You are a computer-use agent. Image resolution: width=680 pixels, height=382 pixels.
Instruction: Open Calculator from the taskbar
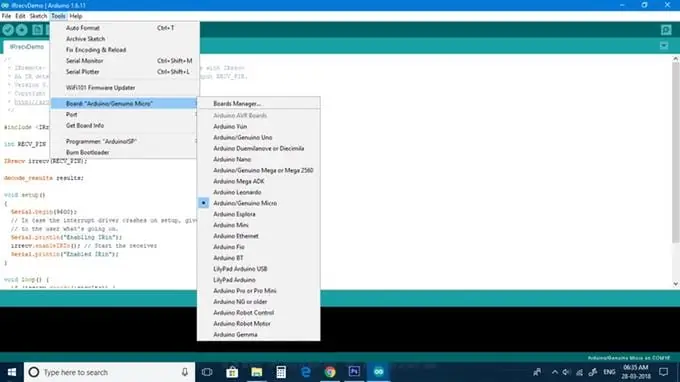point(281,372)
